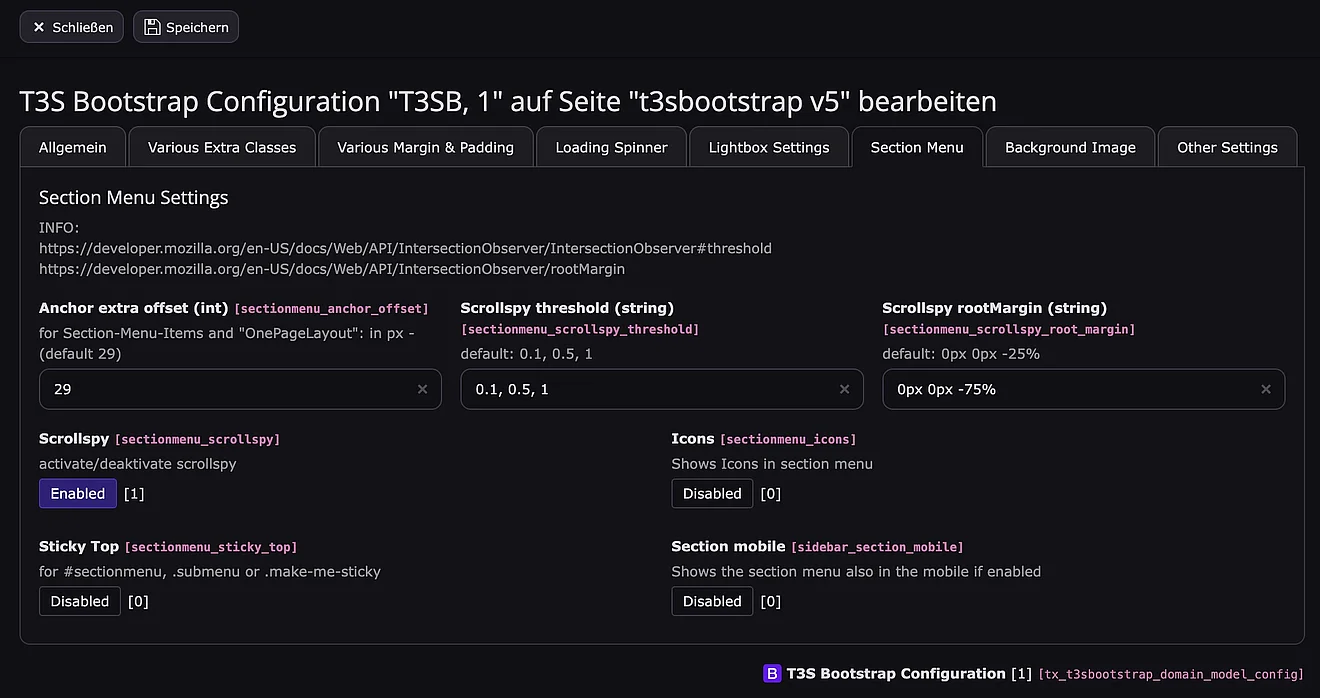This screenshot has width=1320, height=698.
Task: Open Various Margin & Padding tab
Action: click(x=425, y=147)
